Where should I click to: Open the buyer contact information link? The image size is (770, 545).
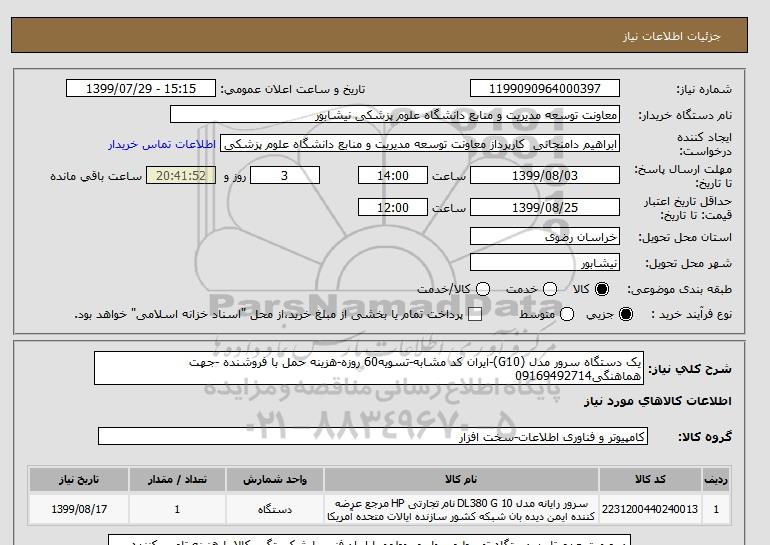point(162,145)
